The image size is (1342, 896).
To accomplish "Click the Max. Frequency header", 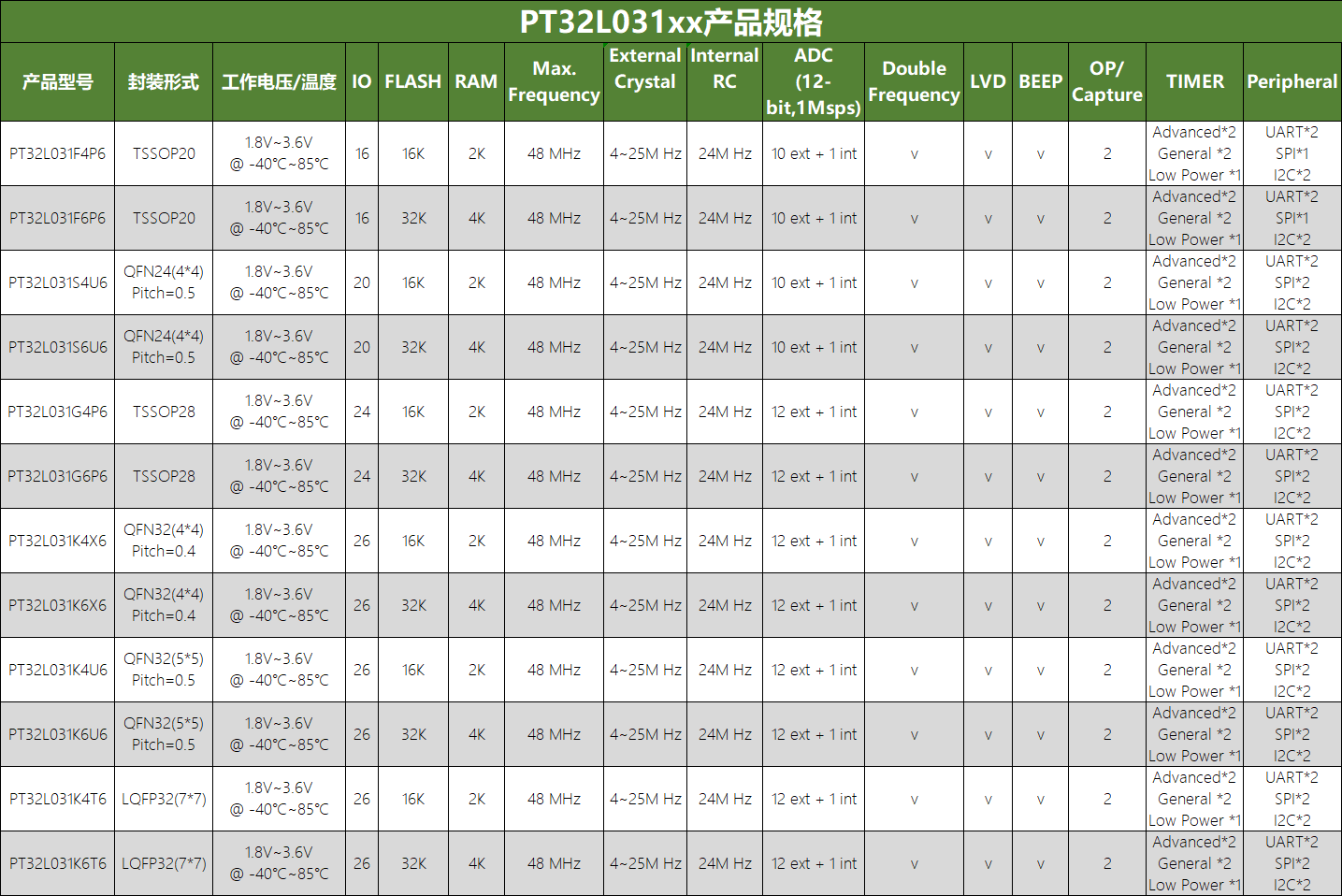I will tap(554, 81).
